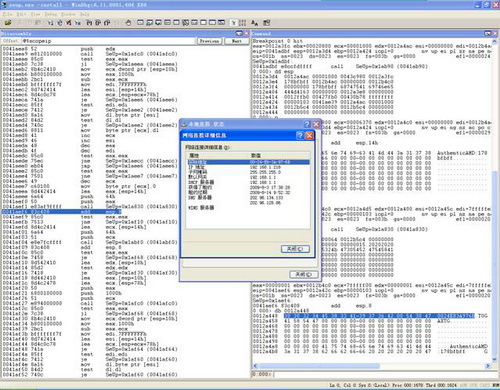Select IP 地址 row in details list
The width and height of the screenshot is (500, 390).
click(248, 167)
